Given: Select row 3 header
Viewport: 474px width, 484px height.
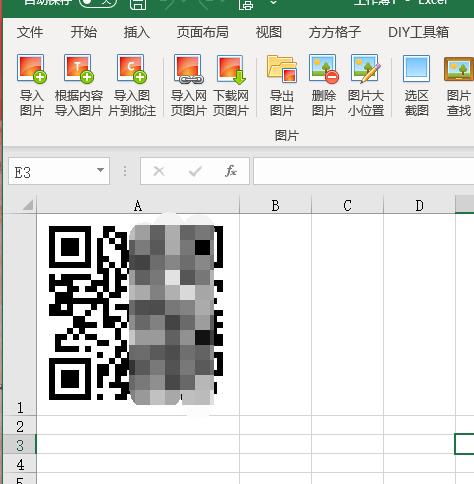Looking at the screenshot, I should tap(20, 444).
